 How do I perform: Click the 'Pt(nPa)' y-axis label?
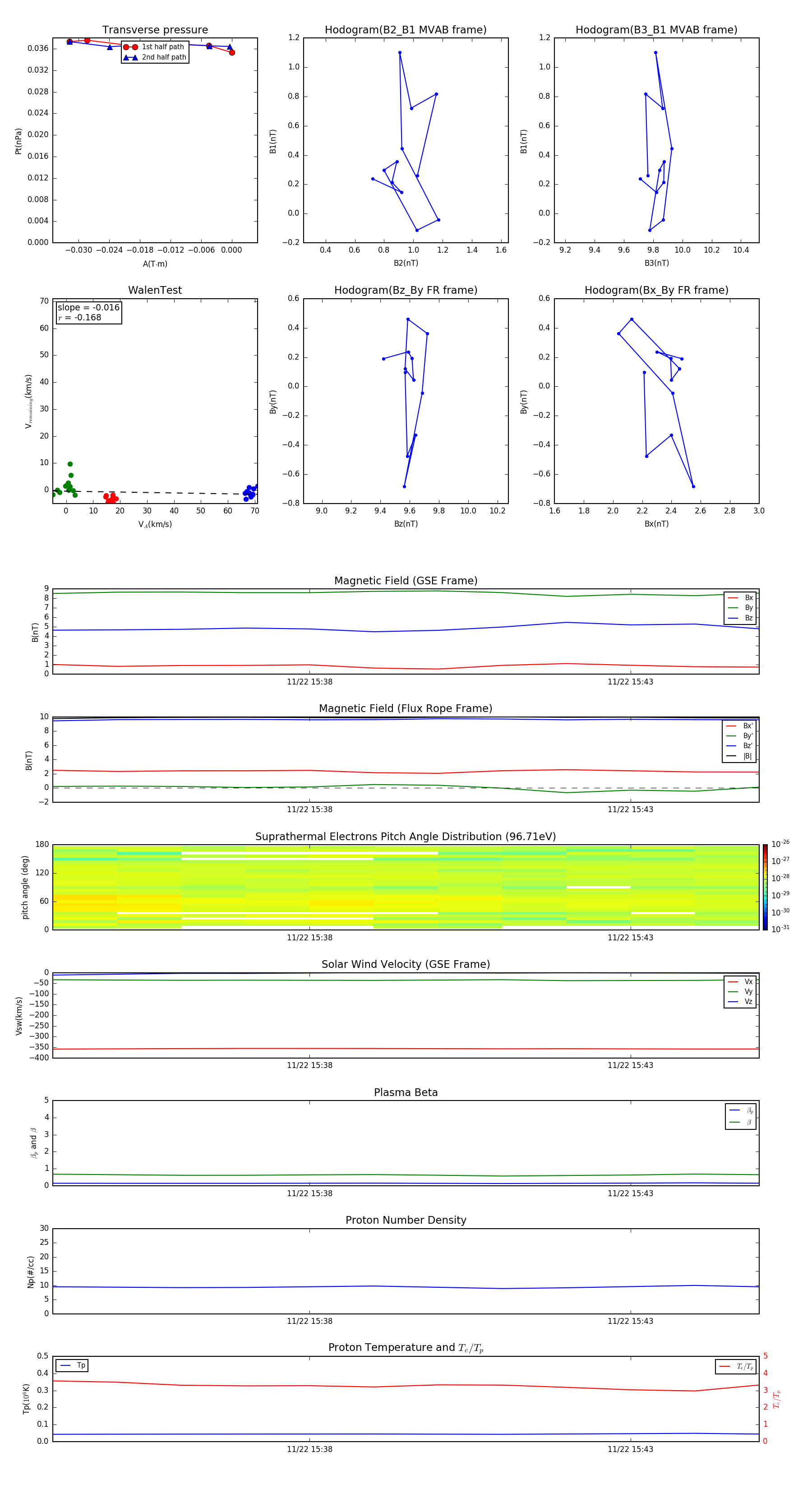pos(18,141)
